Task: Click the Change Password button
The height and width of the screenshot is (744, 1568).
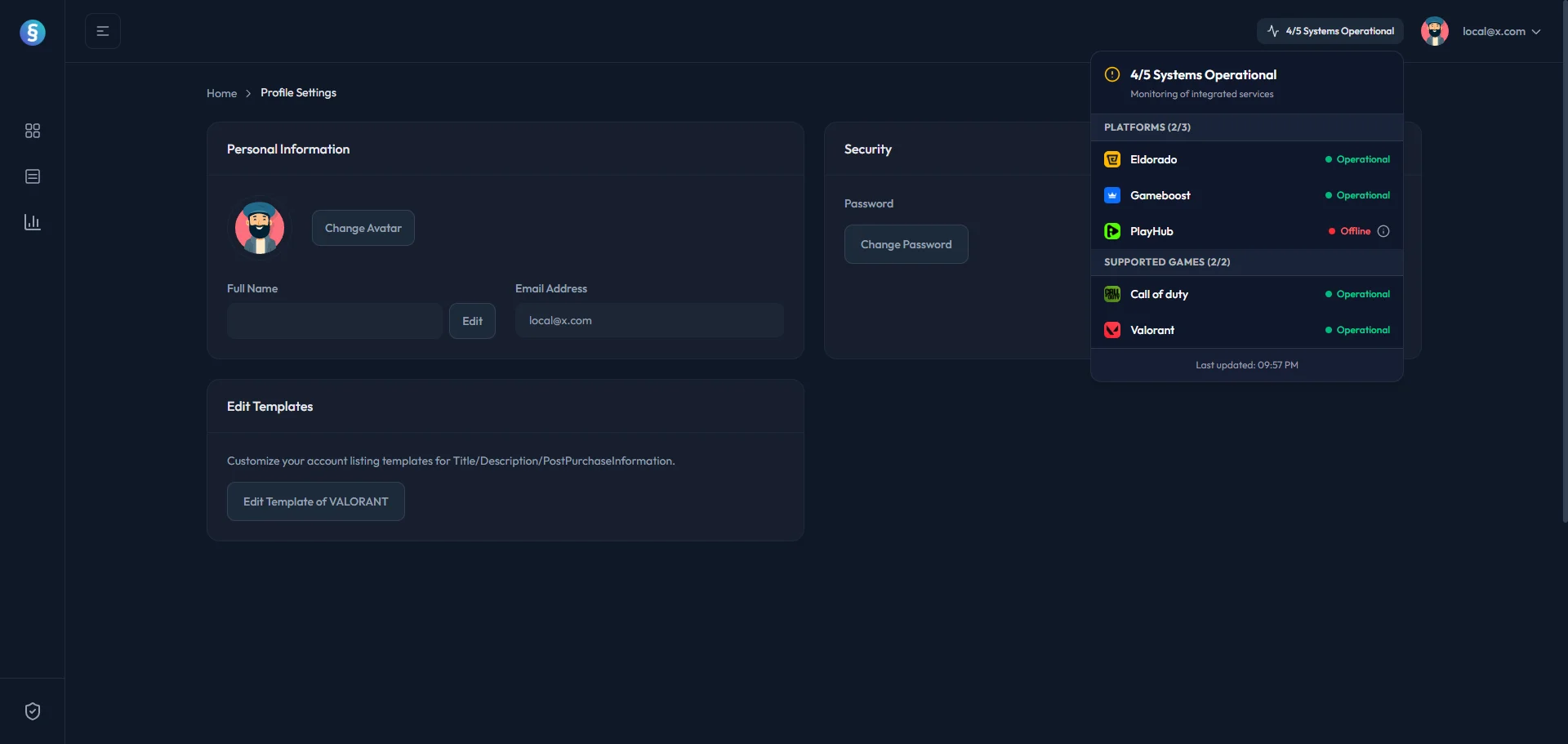Action: [x=906, y=244]
